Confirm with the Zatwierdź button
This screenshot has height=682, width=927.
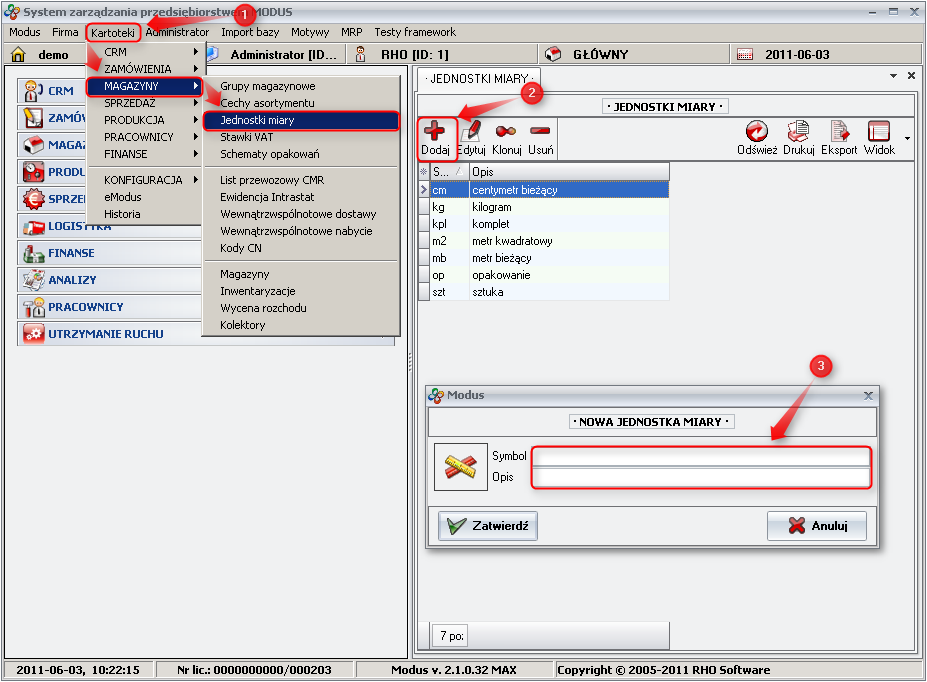click(488, 525)
